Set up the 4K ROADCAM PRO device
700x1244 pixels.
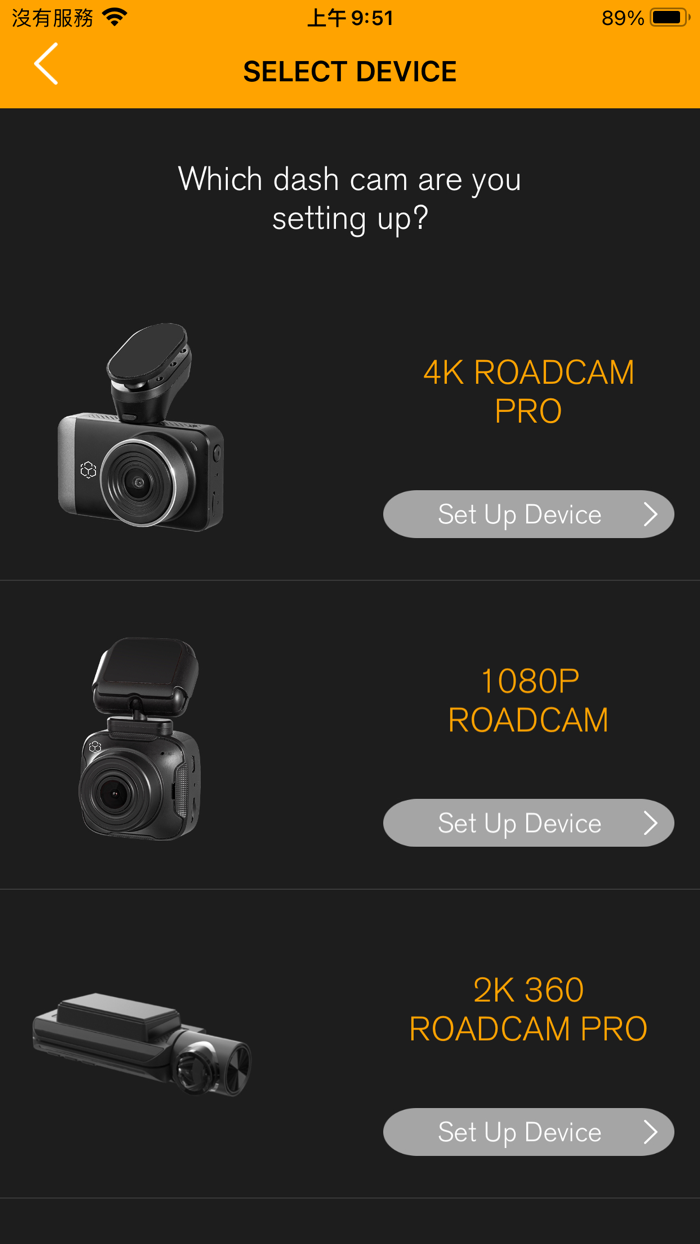[529, 514]
